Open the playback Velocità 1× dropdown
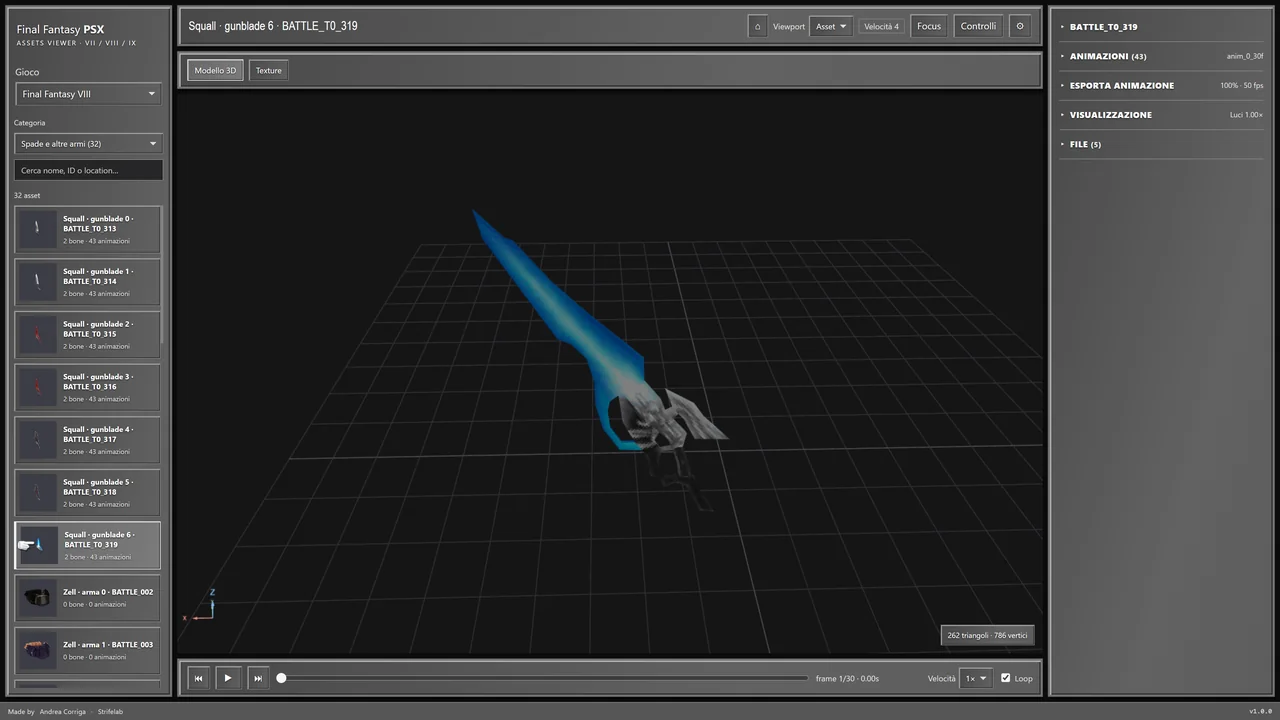Viewport: 1280px width, 720px height. 975,678
